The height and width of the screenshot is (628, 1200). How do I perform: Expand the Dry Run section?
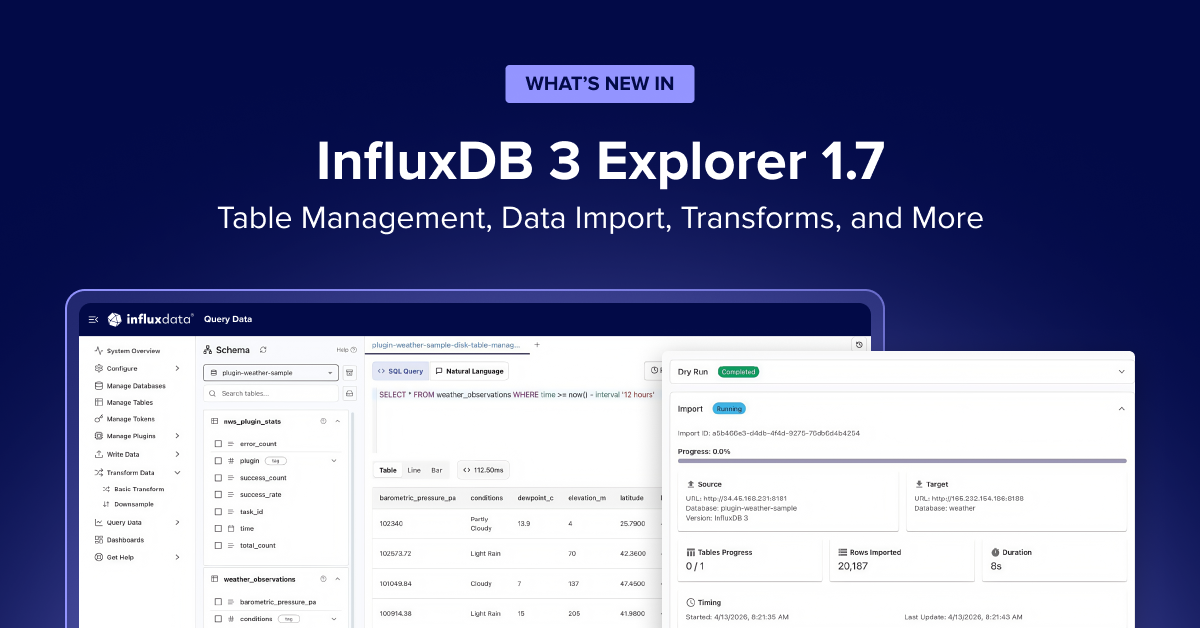[x=1121, y=371]
